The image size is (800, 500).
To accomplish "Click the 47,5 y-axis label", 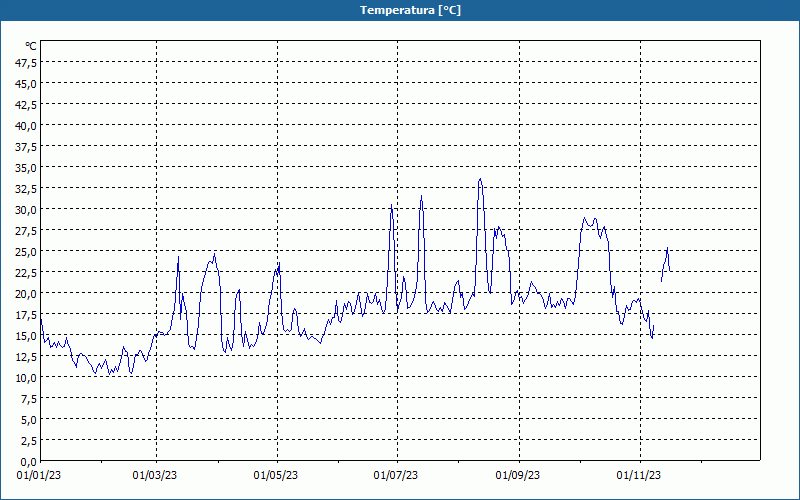I will [27, 63].
